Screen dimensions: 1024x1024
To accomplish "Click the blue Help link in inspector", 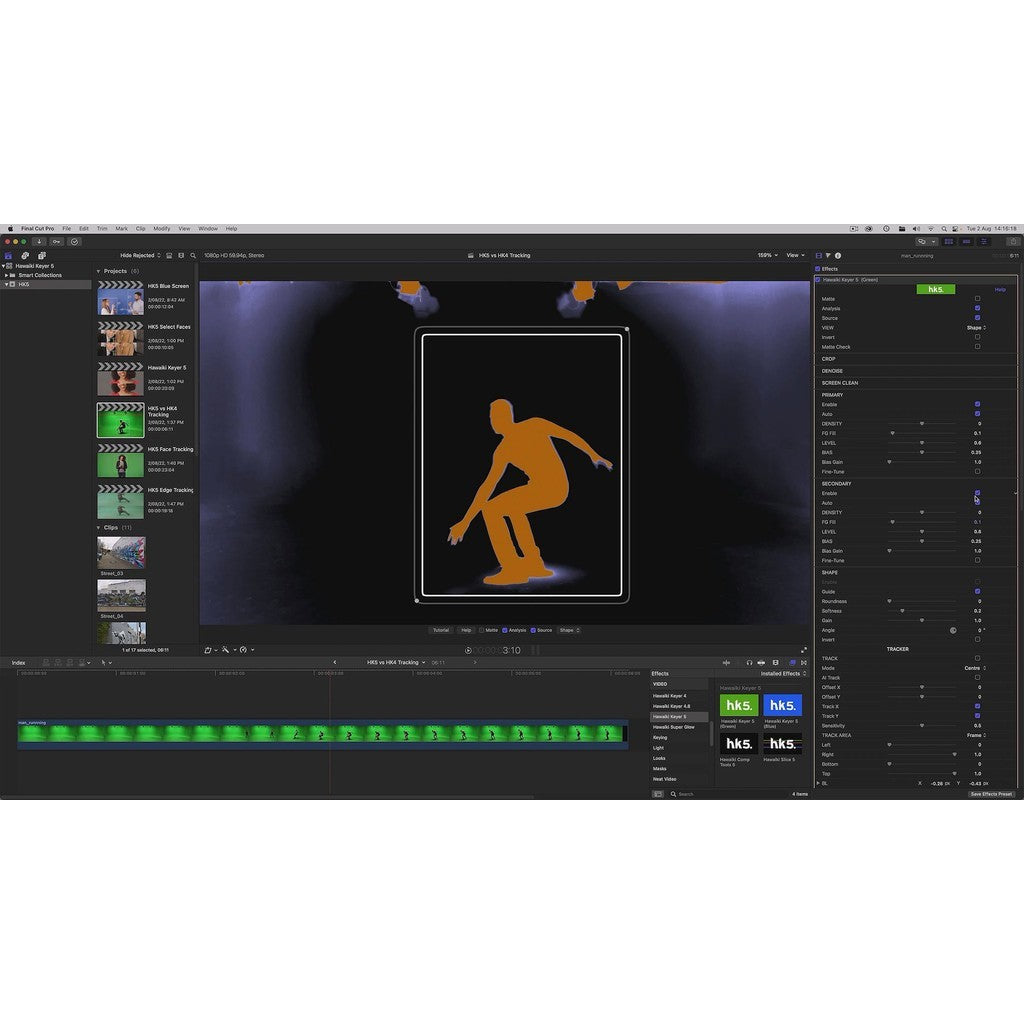I will (x=1000, y=289).
